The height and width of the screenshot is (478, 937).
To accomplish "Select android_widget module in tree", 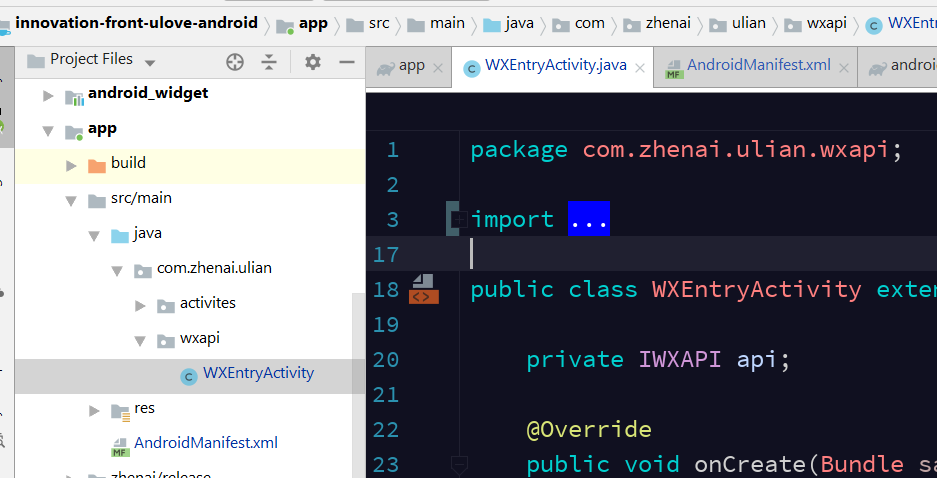I will tap(148, 93).
